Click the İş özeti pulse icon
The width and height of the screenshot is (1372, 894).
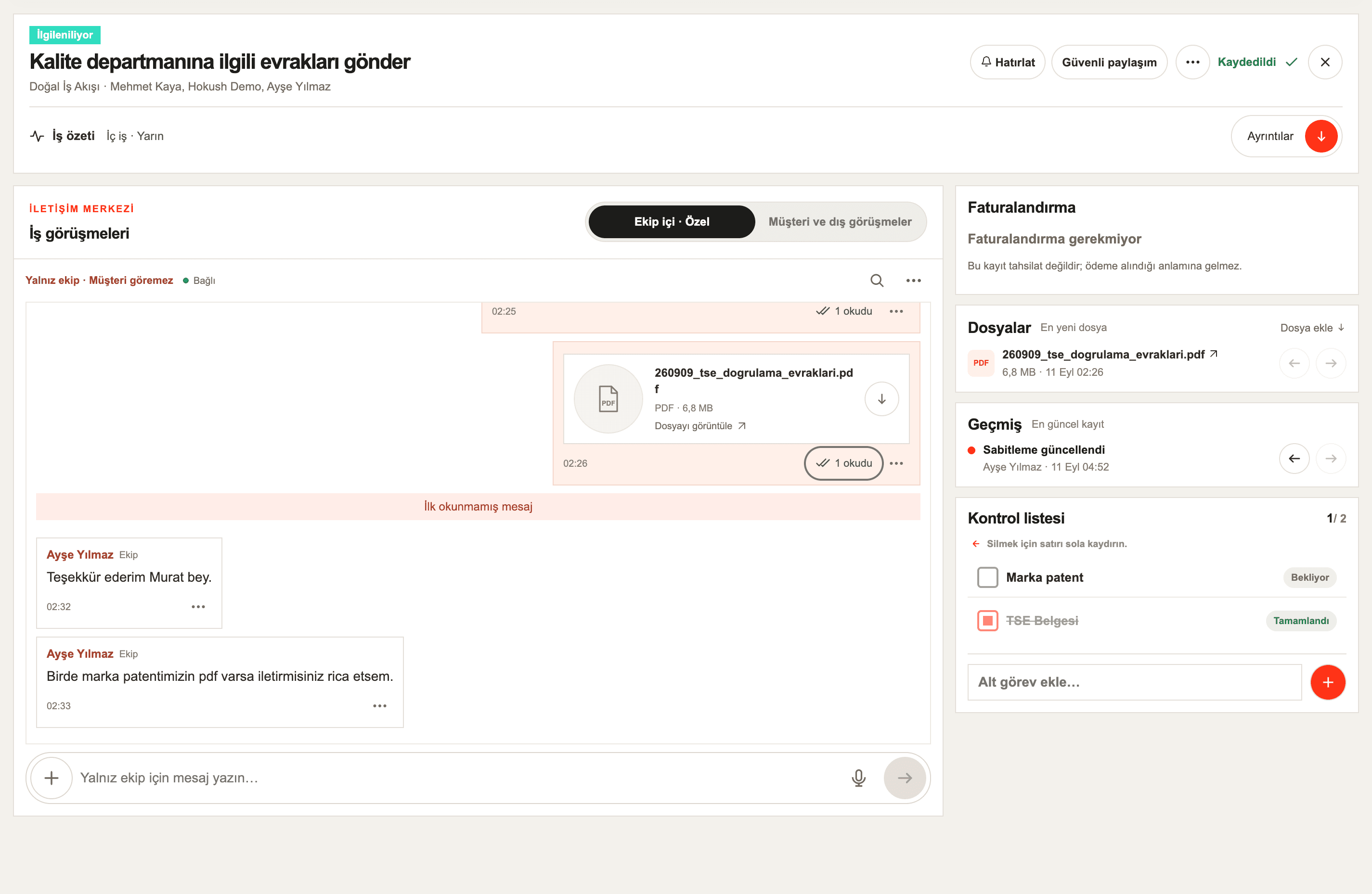pyautogui.click(x=37, y=136)
